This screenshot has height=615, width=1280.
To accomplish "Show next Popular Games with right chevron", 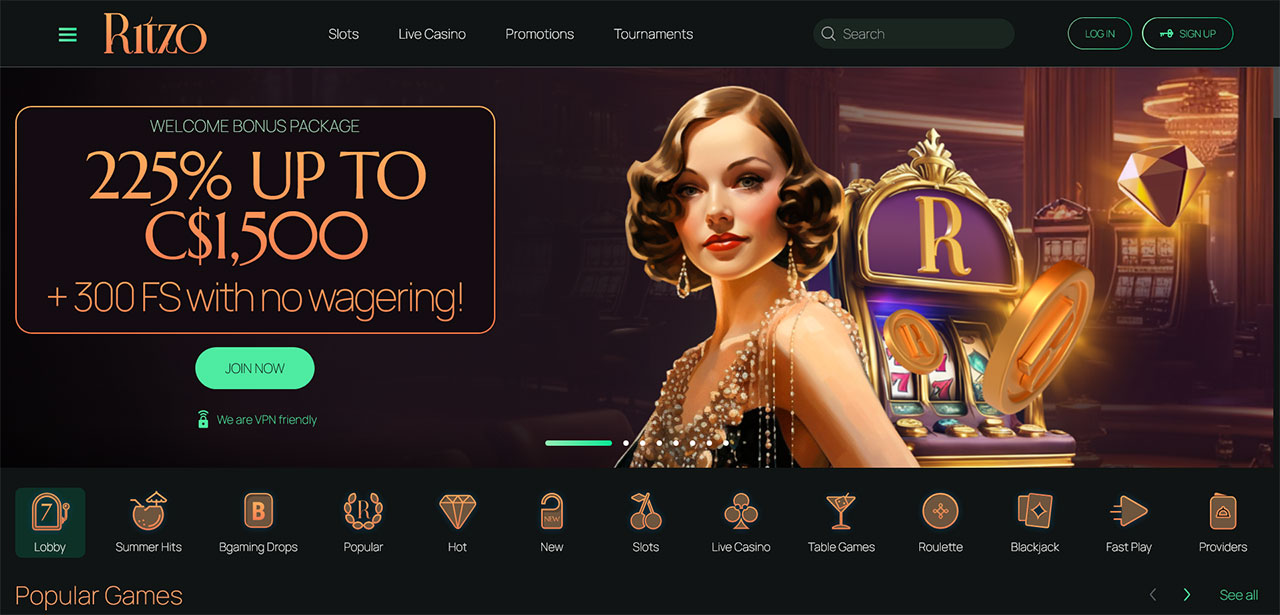I will point(1187,595).
